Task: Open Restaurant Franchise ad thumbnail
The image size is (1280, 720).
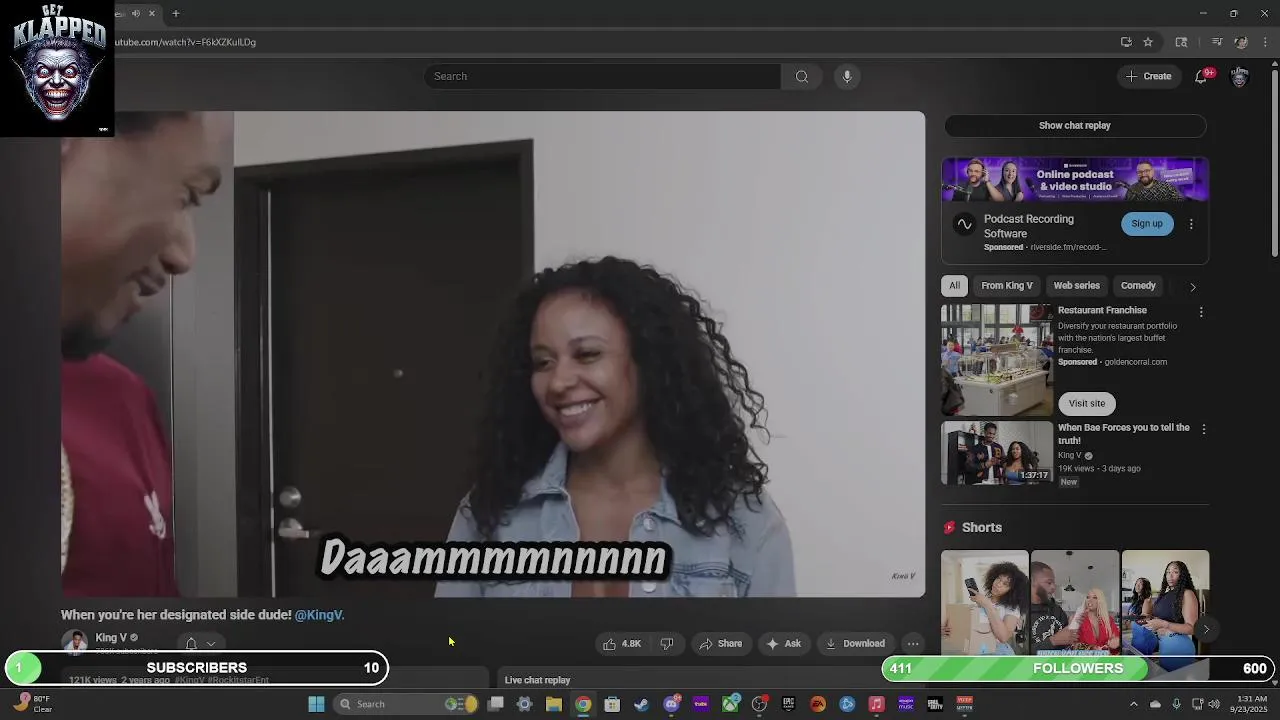Action: [996, 360]
